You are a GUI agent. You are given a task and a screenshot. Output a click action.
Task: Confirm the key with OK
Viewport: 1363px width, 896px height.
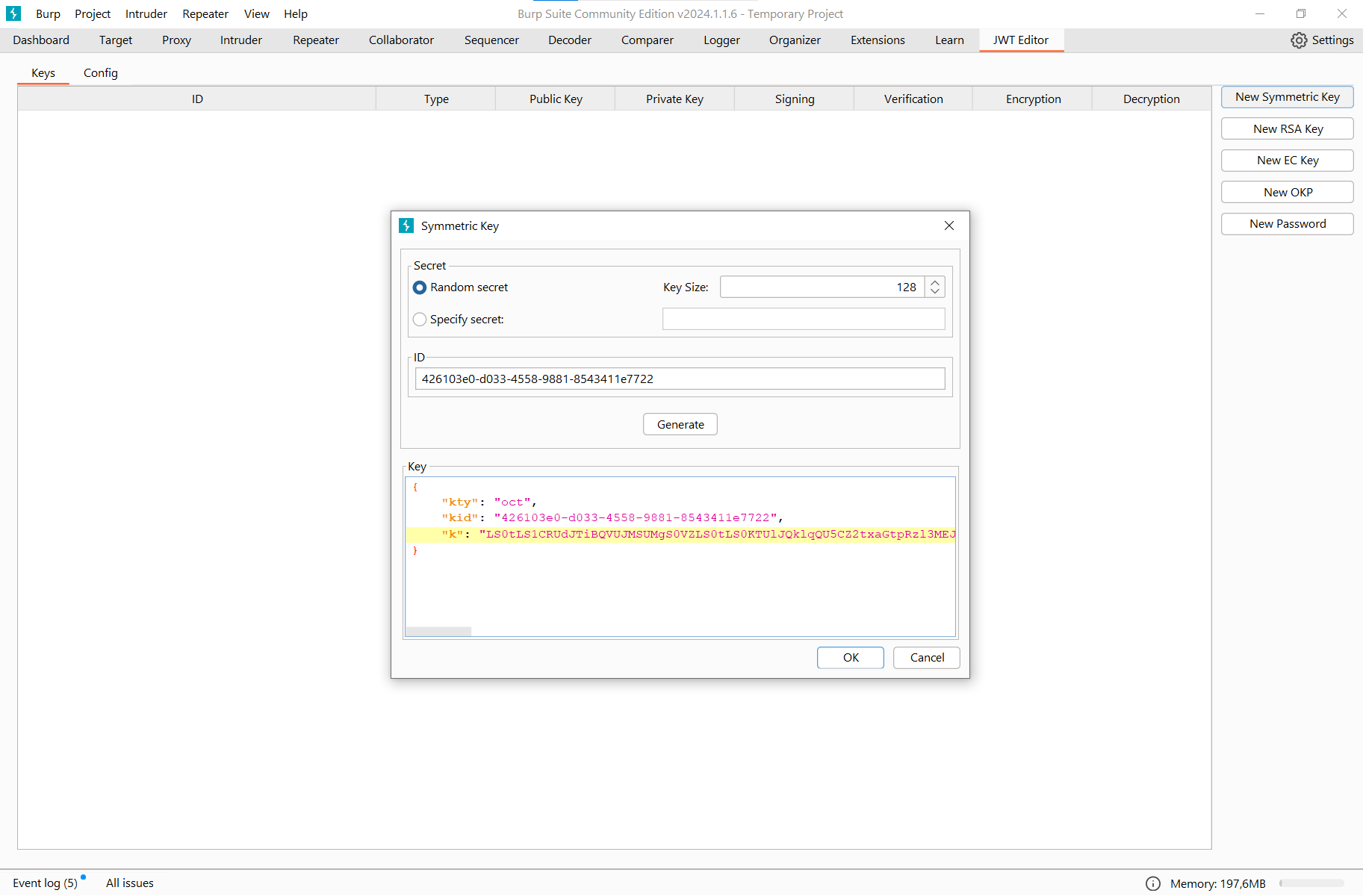pyautogui.click(x=851, y=658)
